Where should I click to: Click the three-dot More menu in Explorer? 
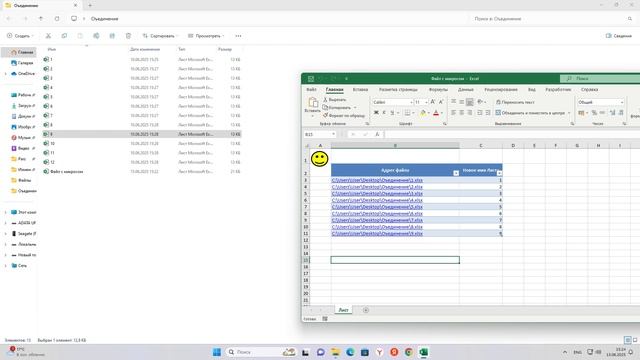pos(238,36)
